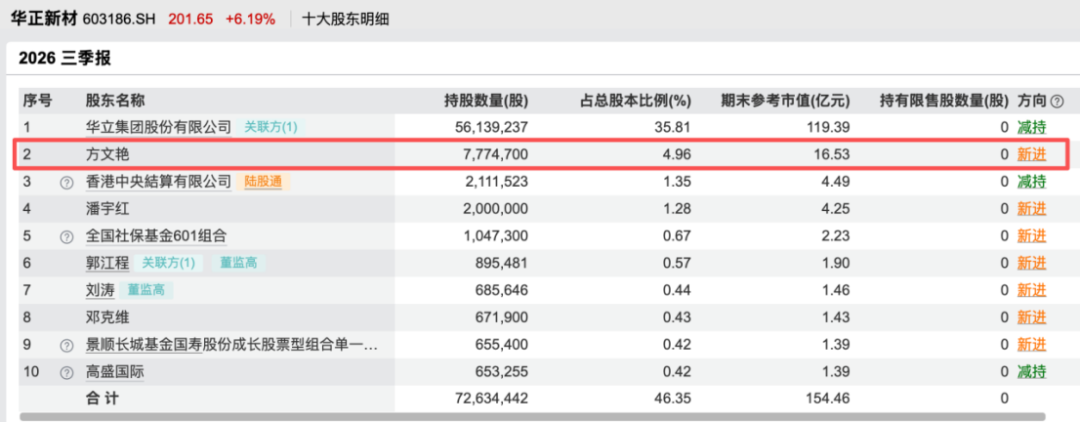This screenshot has width=1080, height=422.
Task: Click the percentage 35.81
Action: [x=674, y=127]
